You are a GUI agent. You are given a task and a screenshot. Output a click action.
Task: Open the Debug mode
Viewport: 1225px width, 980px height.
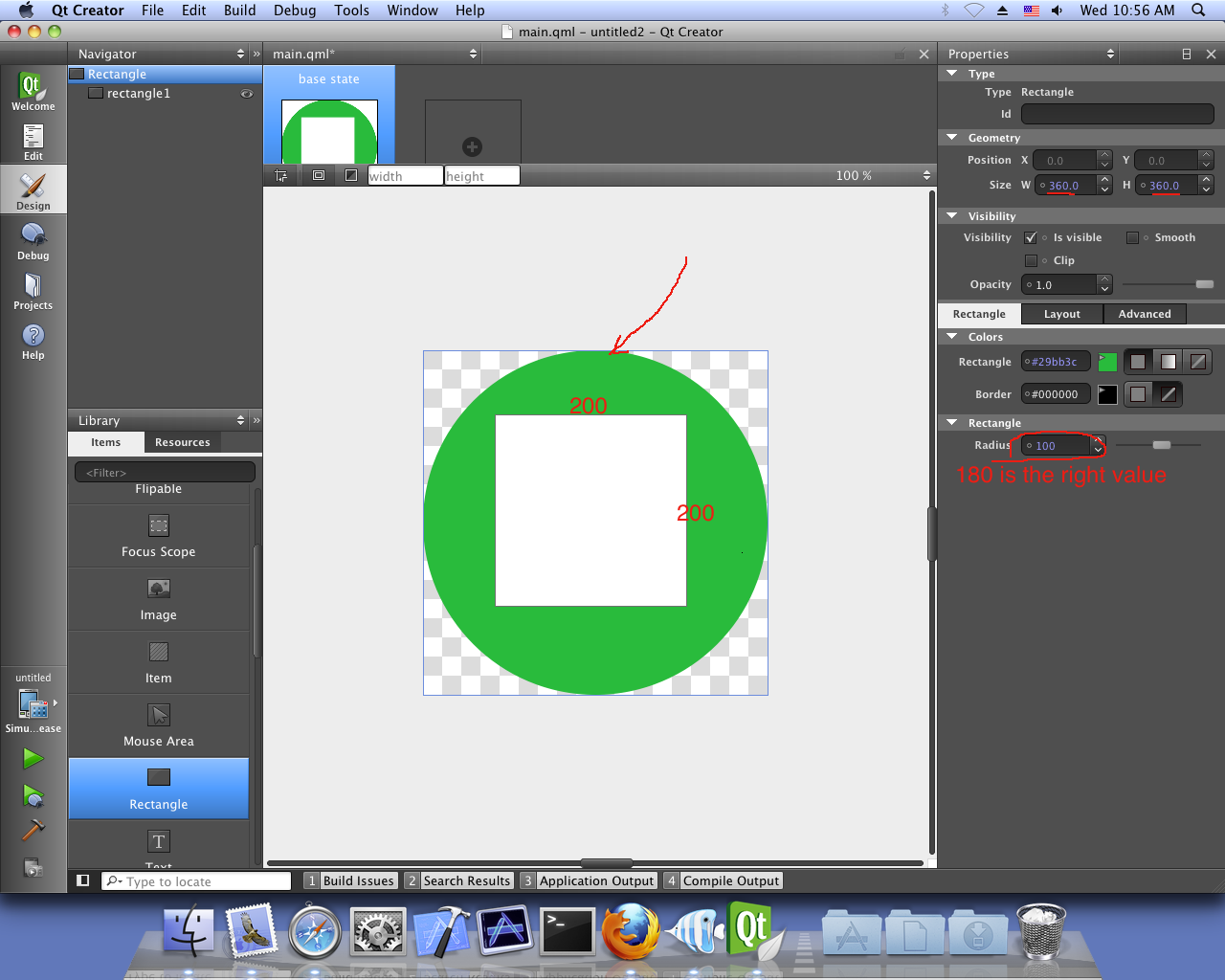click(33, 240)
